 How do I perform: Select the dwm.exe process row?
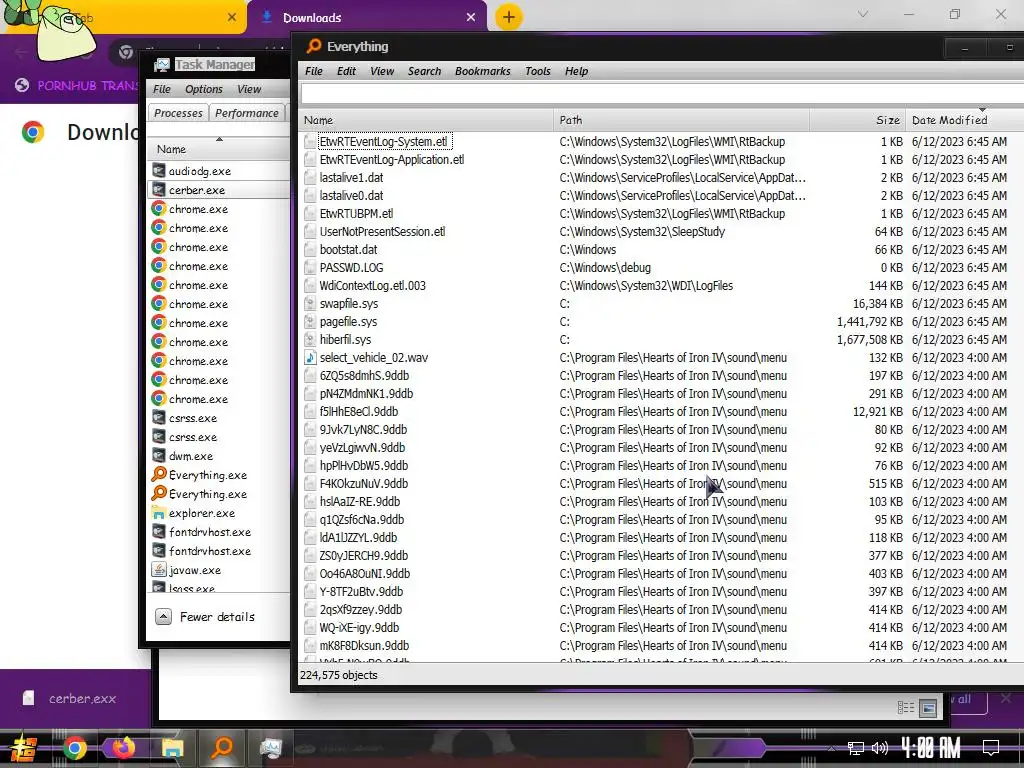[x=219, y=456]
